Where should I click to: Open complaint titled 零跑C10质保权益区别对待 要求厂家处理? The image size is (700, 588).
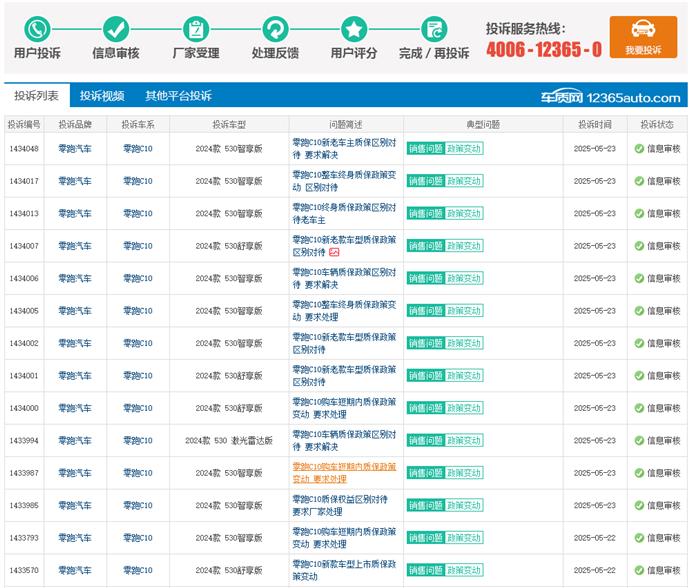(x=340, y=505)
